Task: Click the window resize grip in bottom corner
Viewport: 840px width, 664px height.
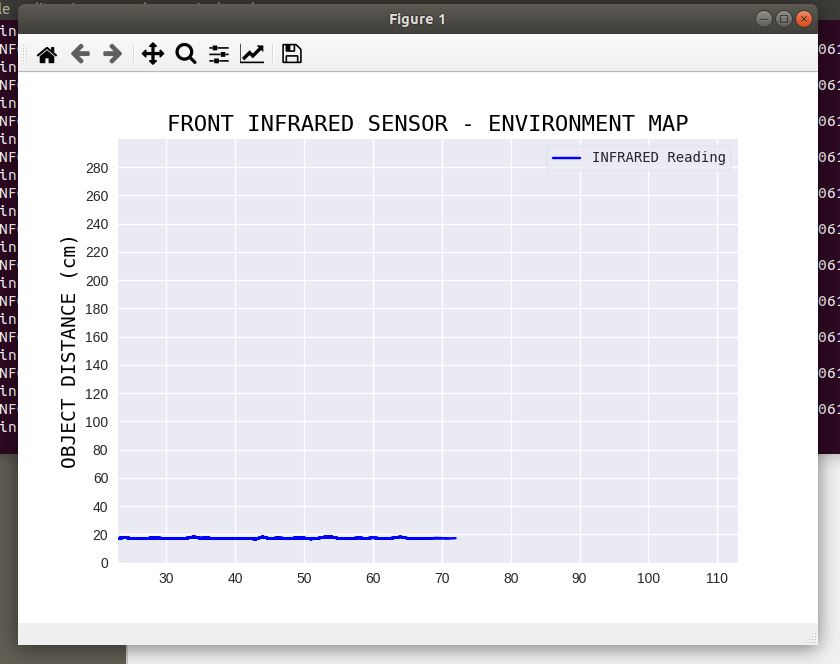Action: (812, 638)
